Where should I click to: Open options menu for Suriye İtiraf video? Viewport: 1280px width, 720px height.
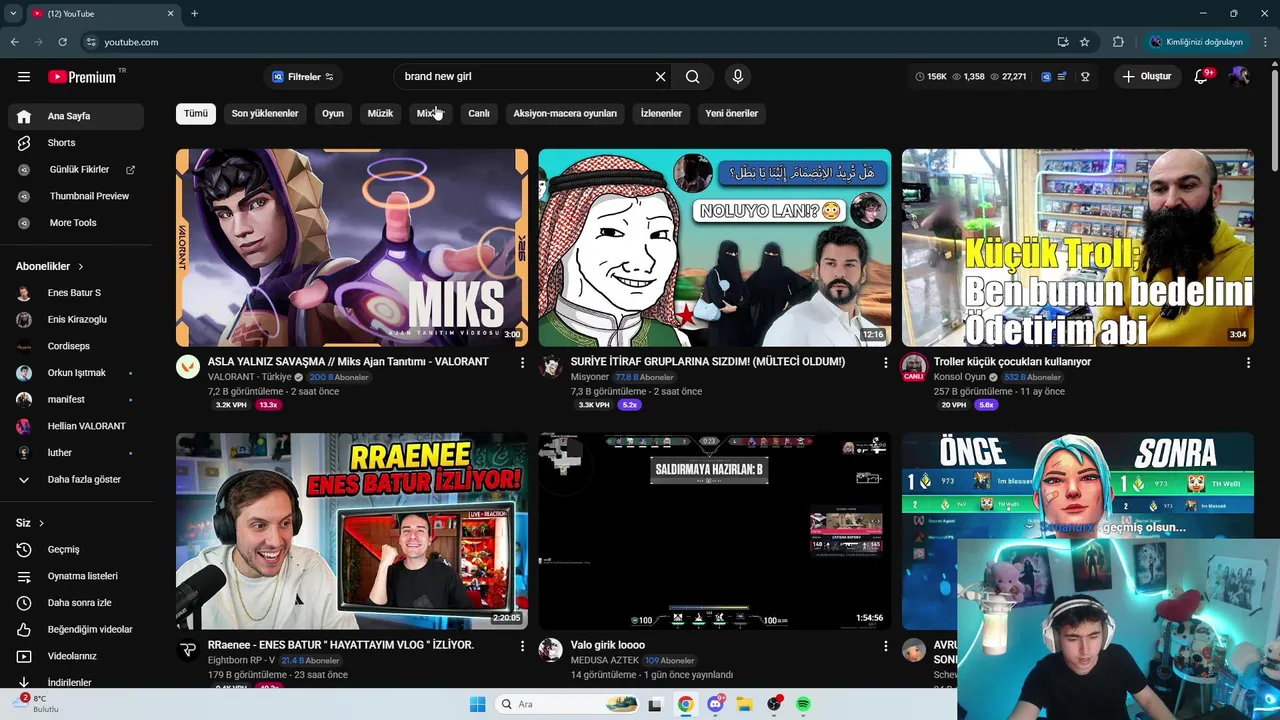tap(885, 363)
